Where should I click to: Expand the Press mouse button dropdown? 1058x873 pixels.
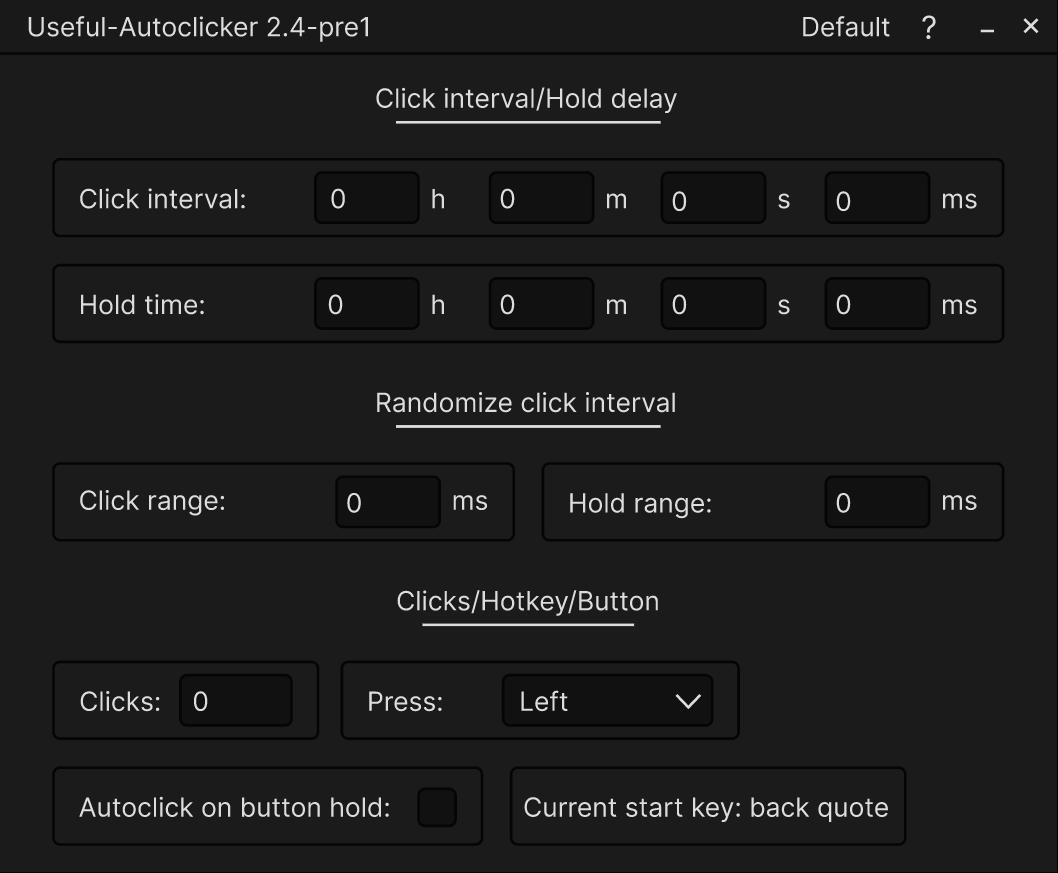tap(607, 700)
